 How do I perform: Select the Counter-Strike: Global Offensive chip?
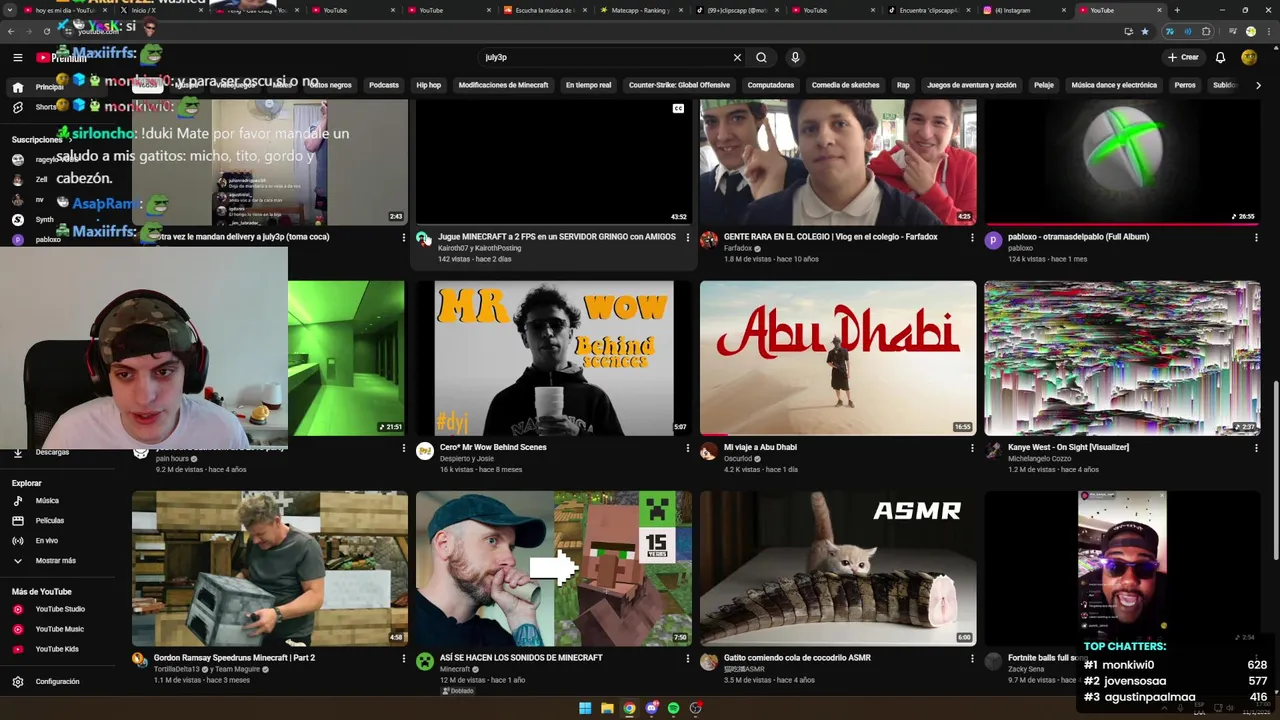[x=679, y=85]
